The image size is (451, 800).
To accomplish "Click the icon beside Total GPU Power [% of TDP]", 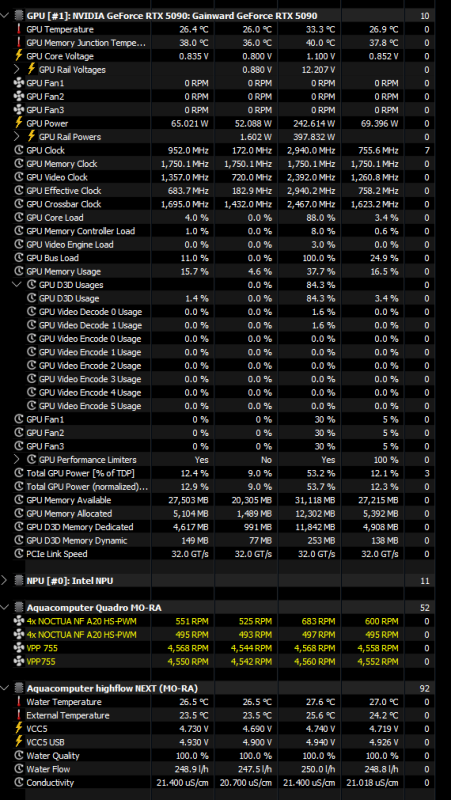I will click(x=19, y=473).
